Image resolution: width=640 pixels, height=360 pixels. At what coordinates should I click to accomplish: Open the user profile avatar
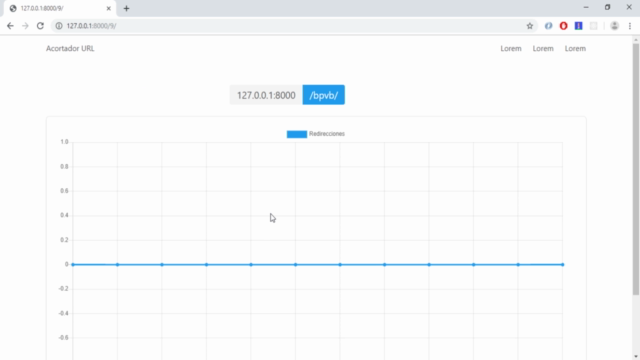point(614,26)
